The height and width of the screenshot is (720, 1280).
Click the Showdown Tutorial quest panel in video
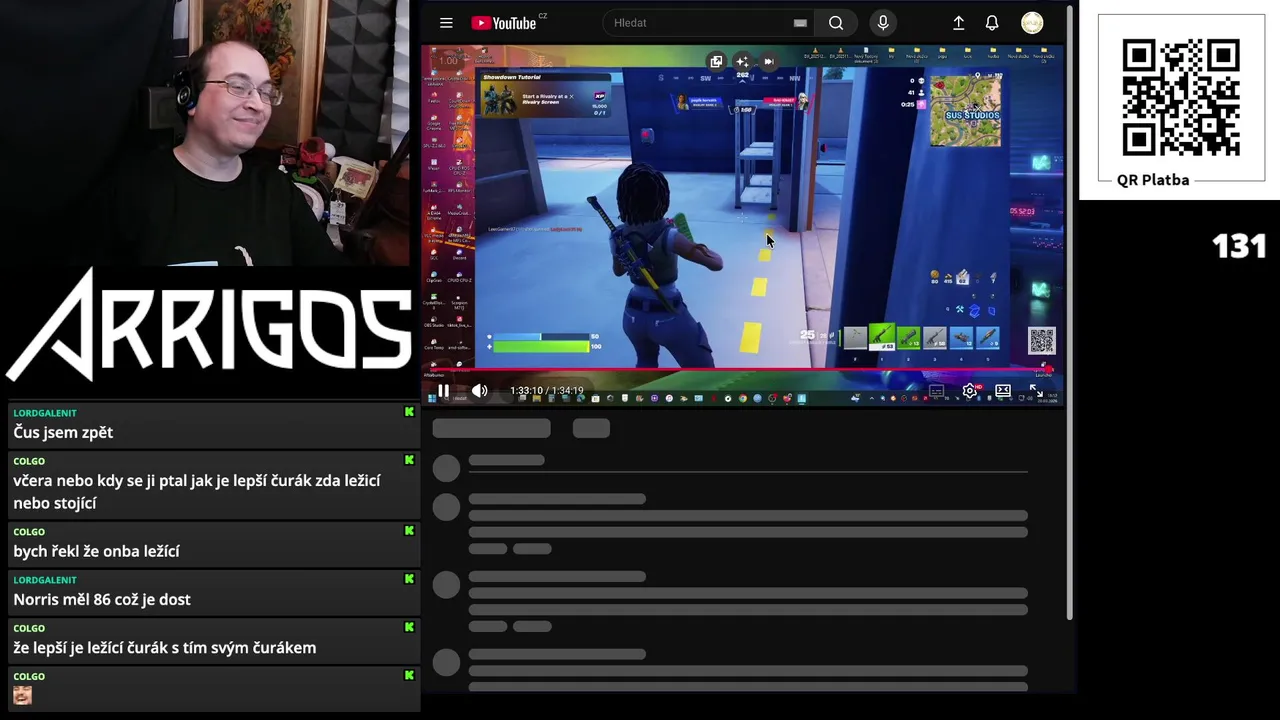click(x=545, y=95)
